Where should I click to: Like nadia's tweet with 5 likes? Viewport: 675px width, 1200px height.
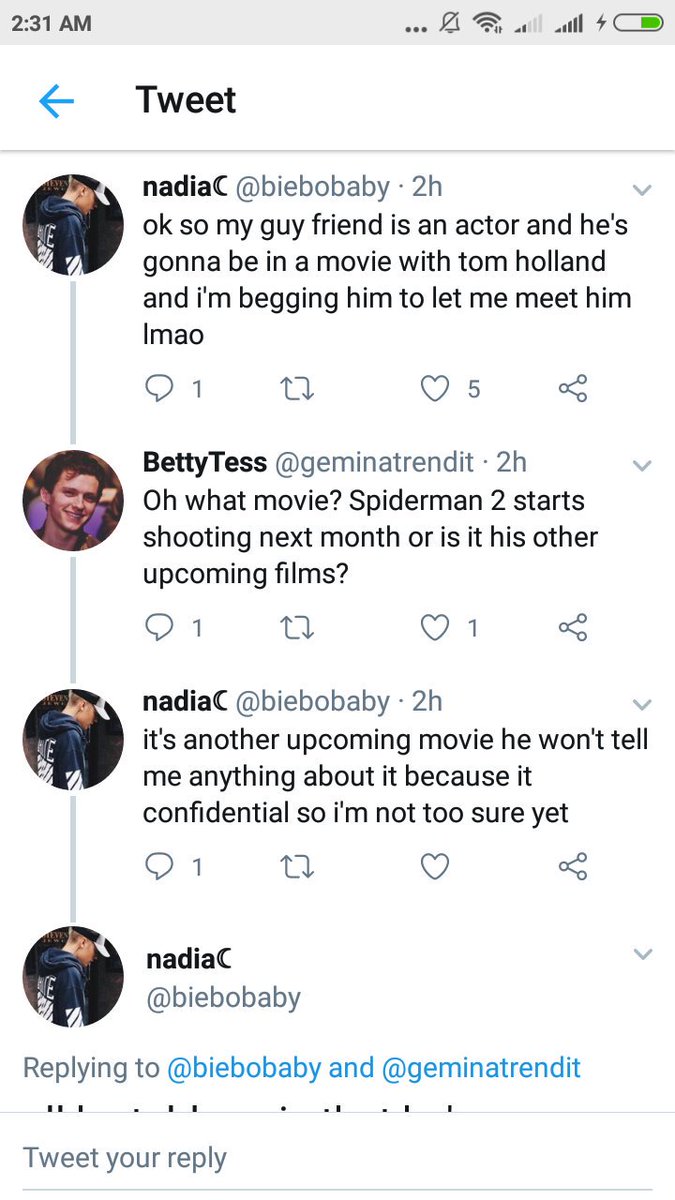(434, 388)
